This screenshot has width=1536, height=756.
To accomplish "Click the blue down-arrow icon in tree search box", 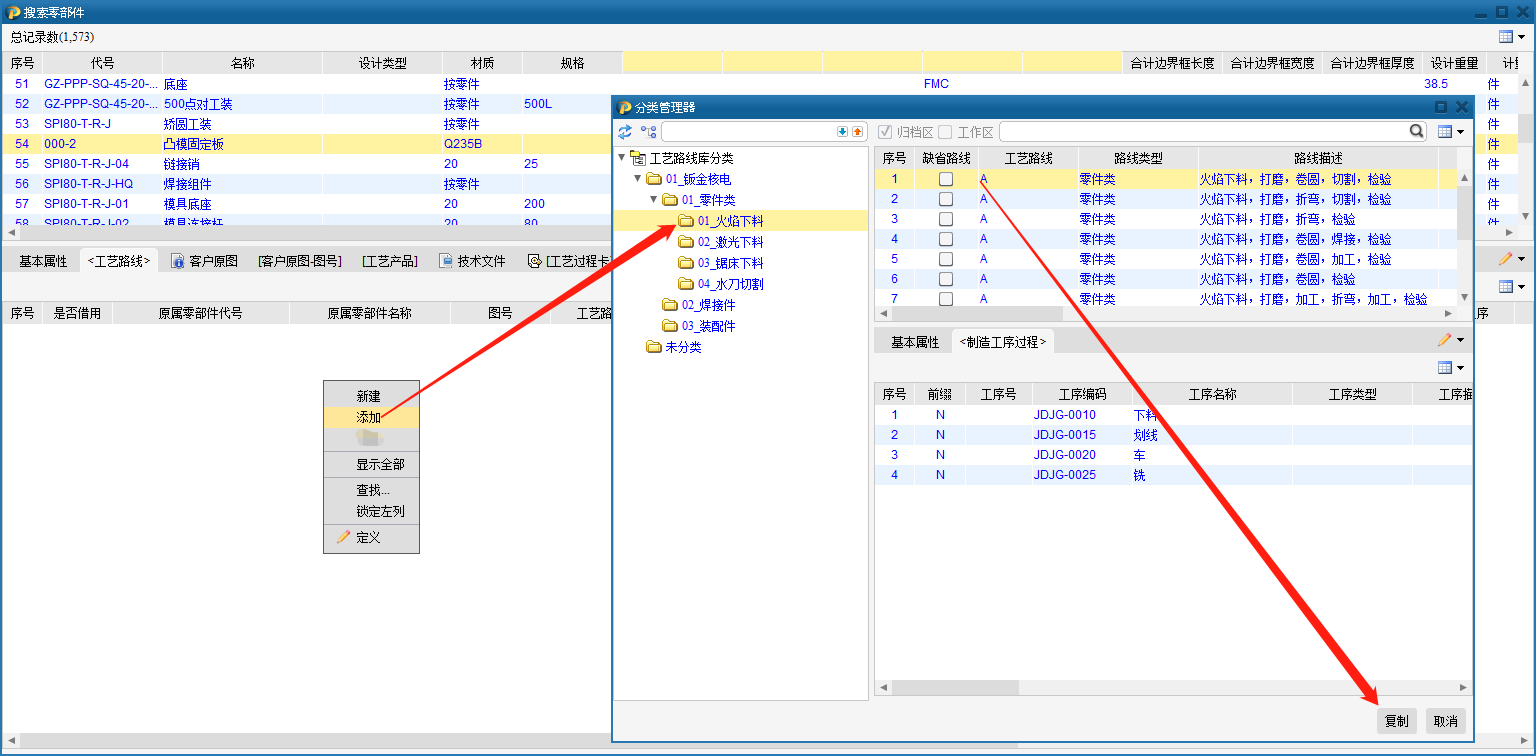I will (x=842, y=132).
